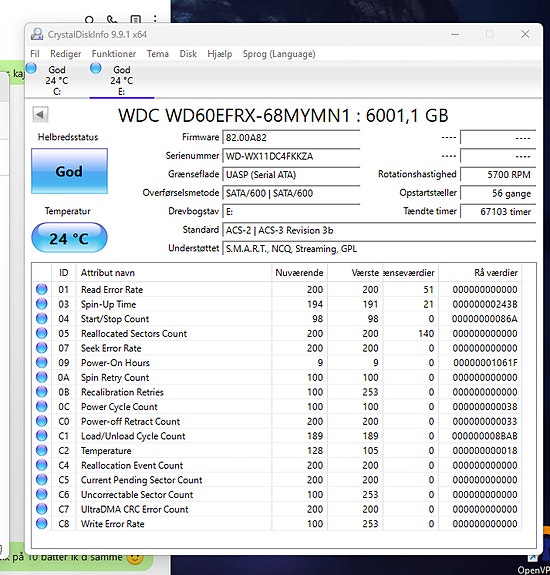Click the previous disk arrow icon
Screen dimensions: 550x575
click(40, 115)
